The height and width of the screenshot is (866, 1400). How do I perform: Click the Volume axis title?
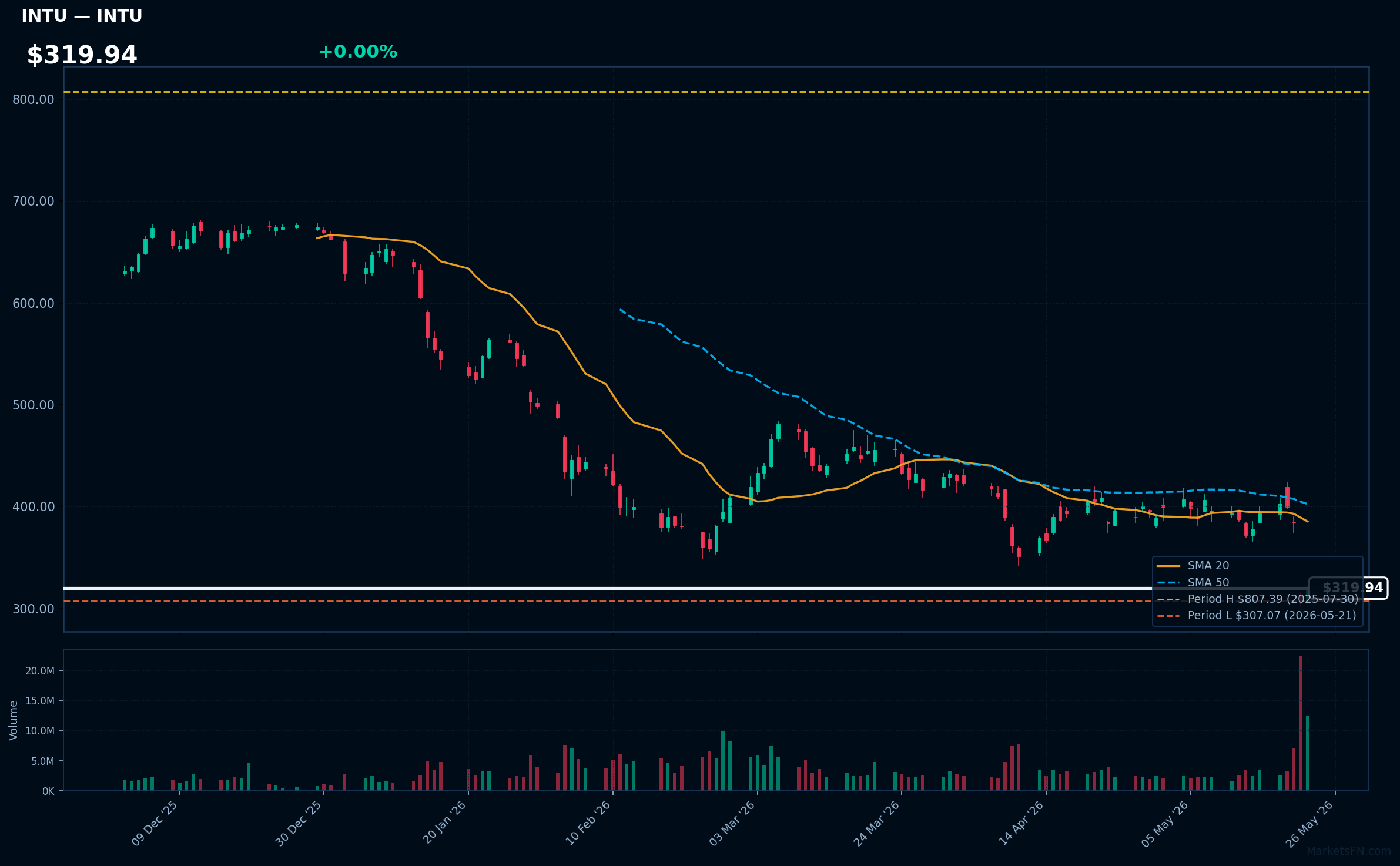pos(14,720)
